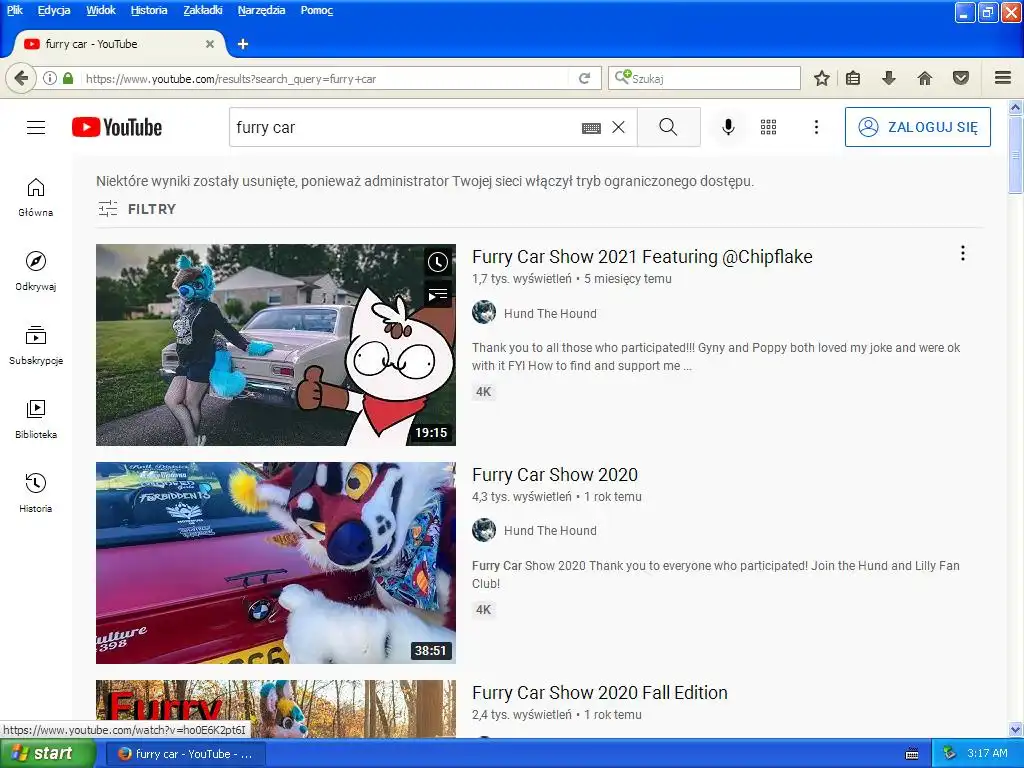This screenshot has height=768, width=1024.
Task: Open the downloads arrow icon
Action: point(889,78)
